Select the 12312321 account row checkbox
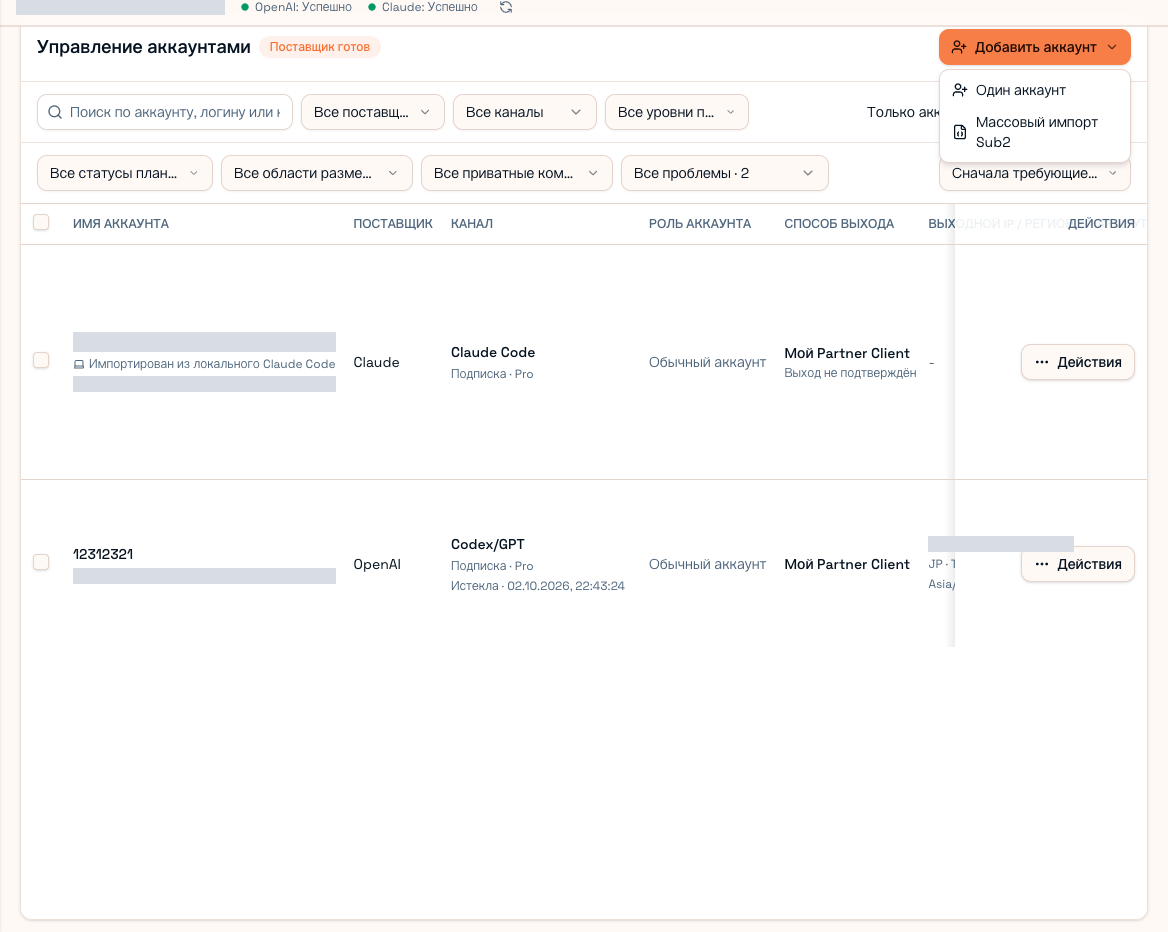Image resolution: width=1168 pixels, height=932 pixels. tap(41, 562)
